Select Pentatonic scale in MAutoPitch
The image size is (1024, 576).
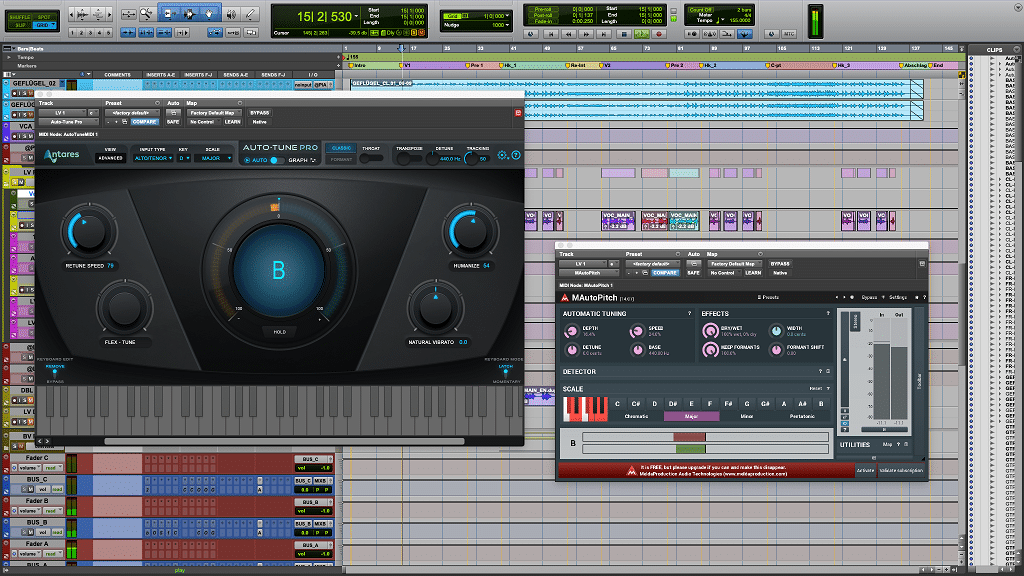802,416
